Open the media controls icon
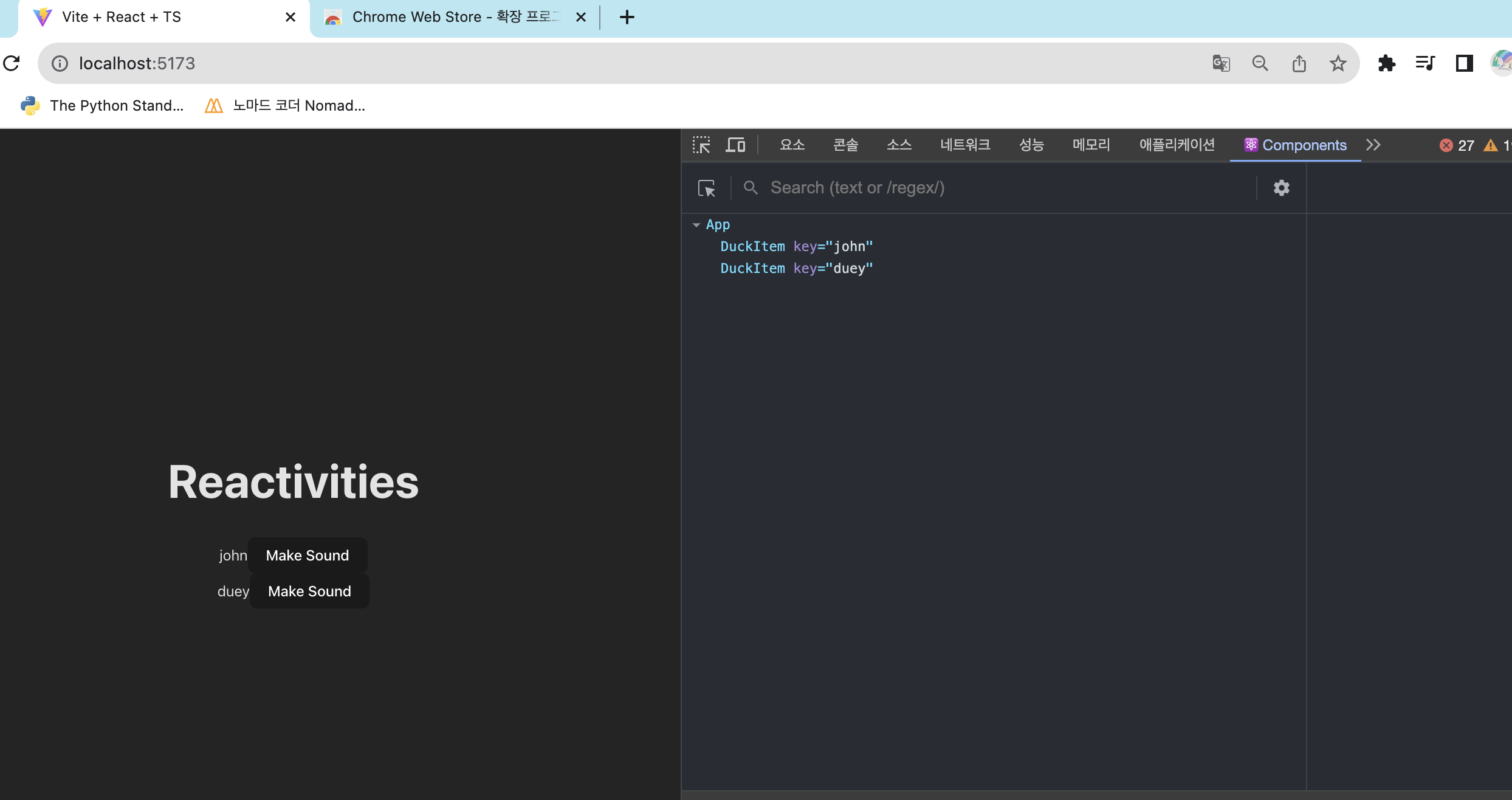1512x800 pixels. (x=1425, y=63)
